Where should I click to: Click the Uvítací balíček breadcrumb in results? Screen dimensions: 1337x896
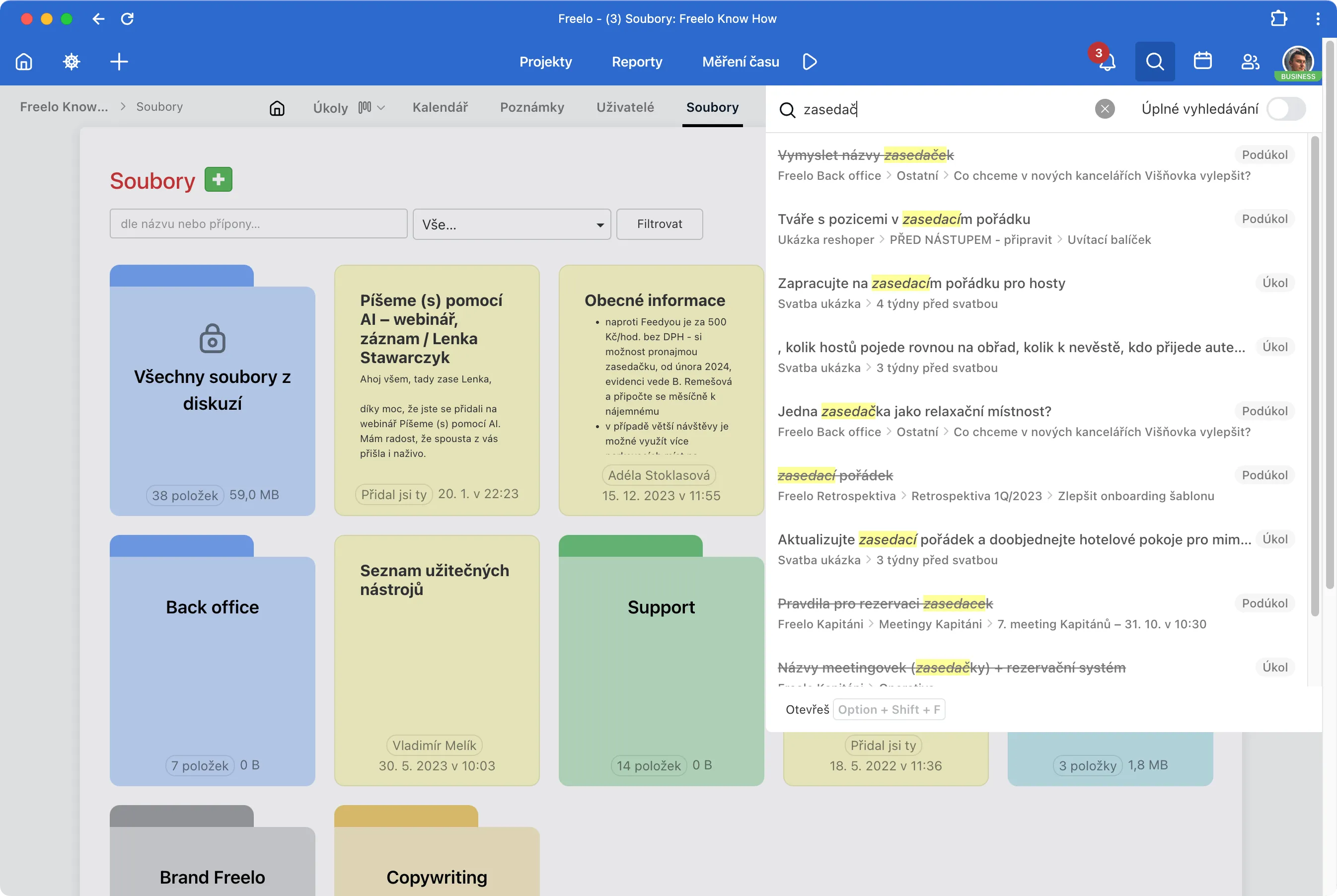[x=1109, y=239]
